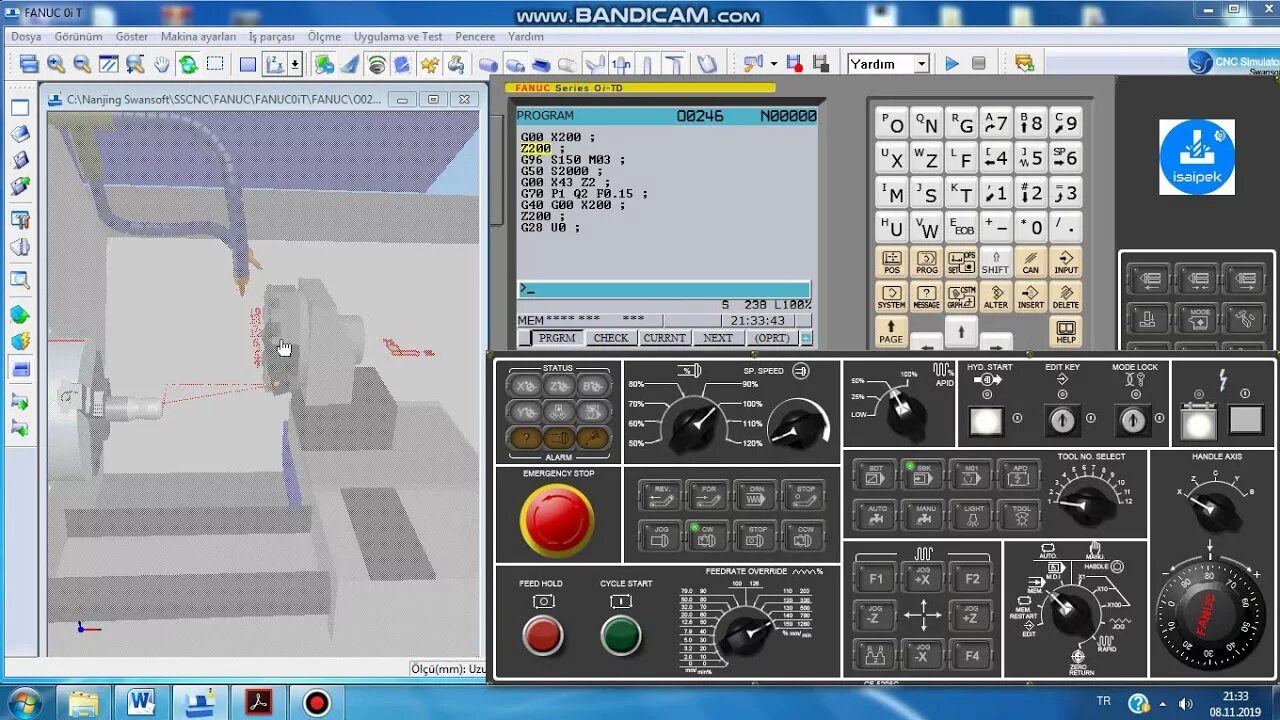Toggle the LIGHT button

(x=970, y=515)
